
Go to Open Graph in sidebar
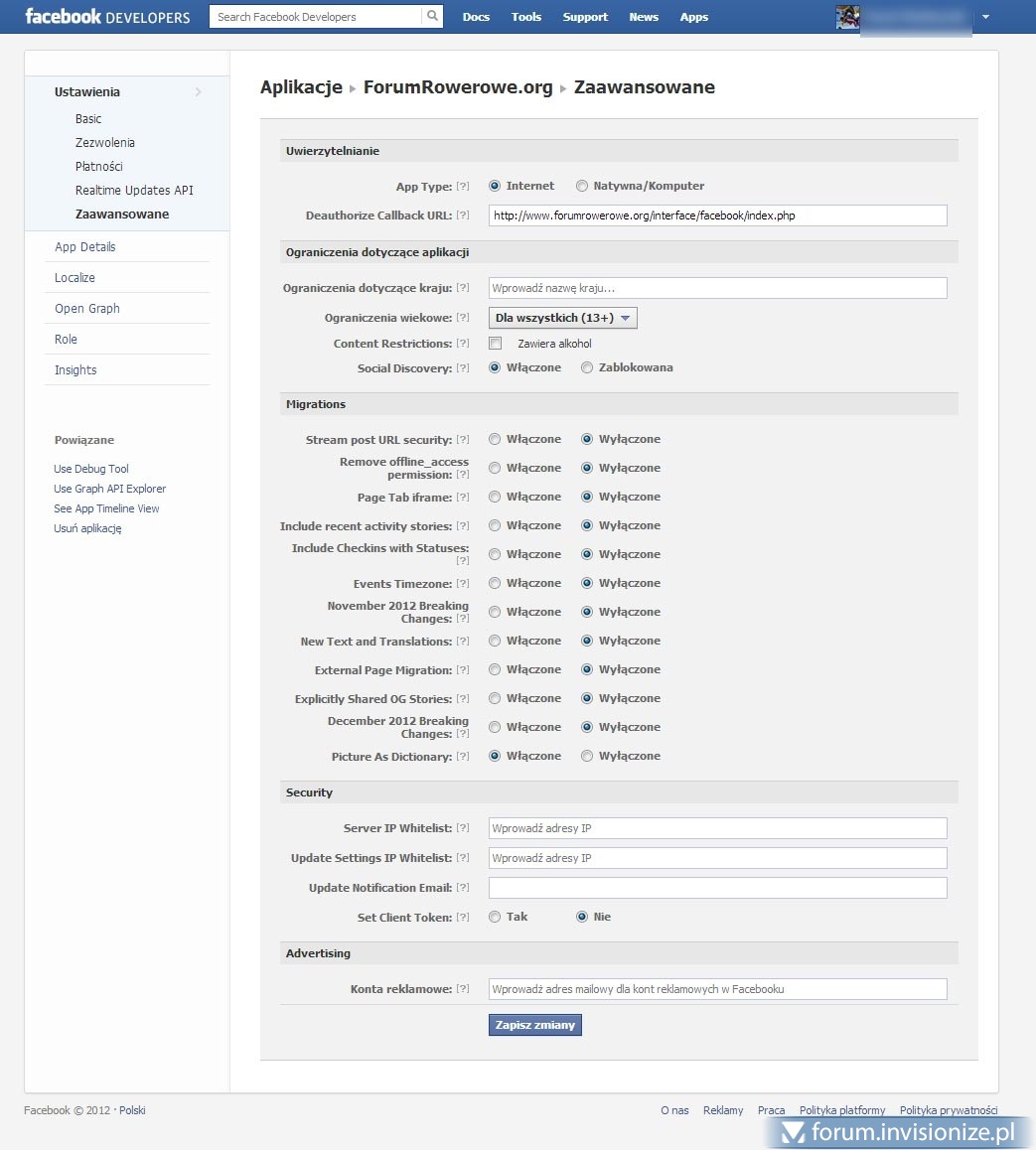pos(87,309)
